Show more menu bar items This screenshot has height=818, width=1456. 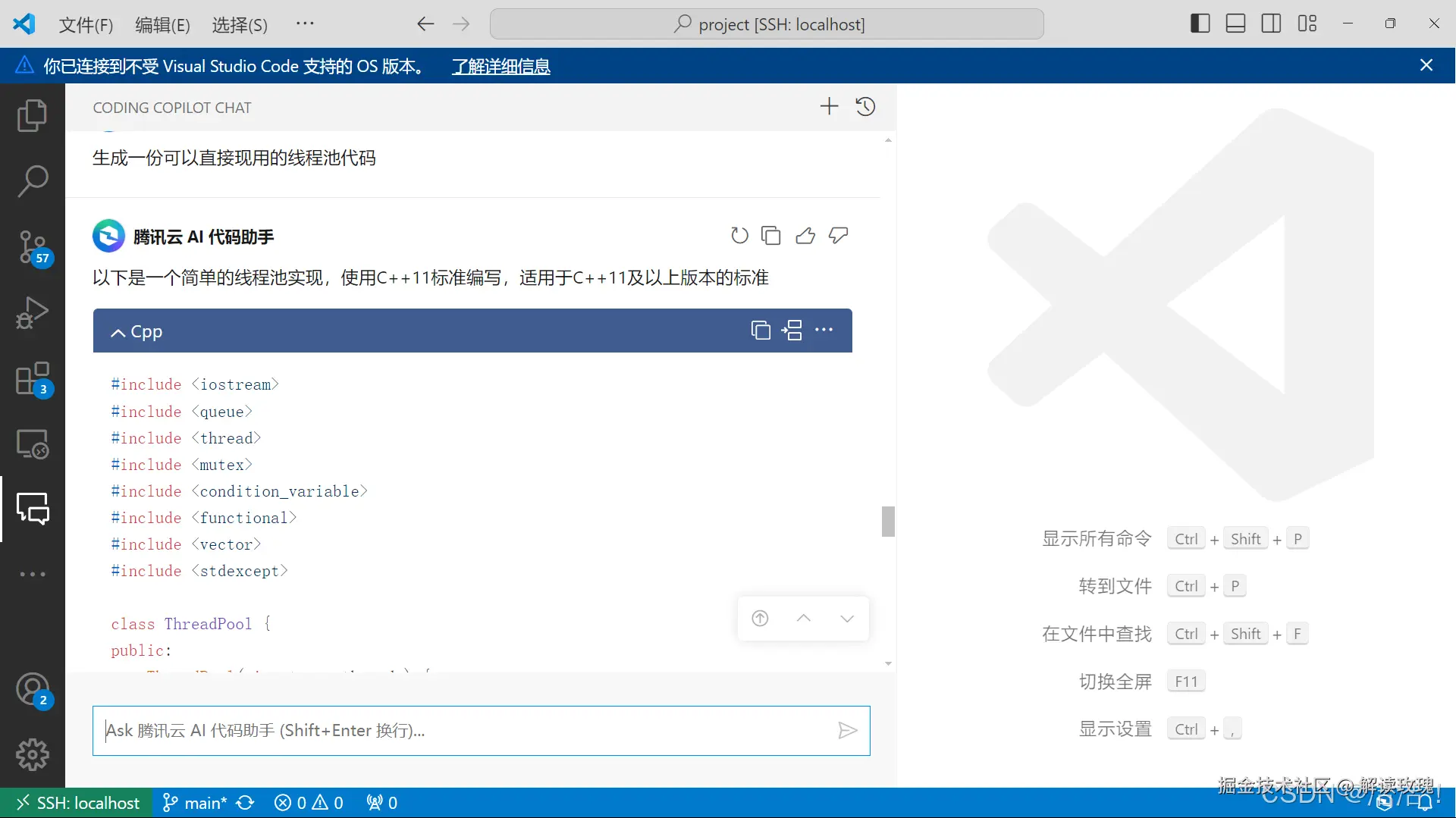(305, 24)
